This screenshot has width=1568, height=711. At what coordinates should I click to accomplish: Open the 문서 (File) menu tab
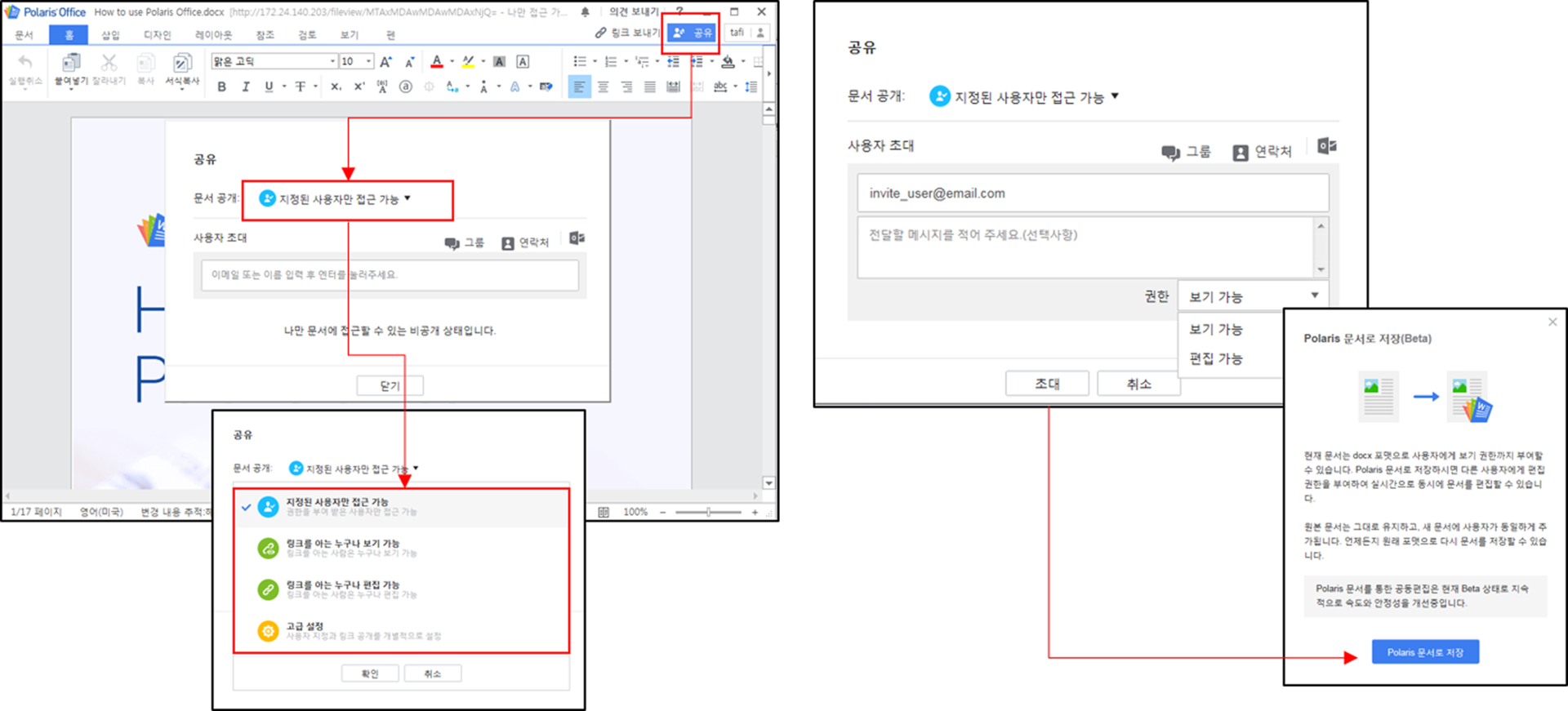pyautogui.click(x=24, y=34)
